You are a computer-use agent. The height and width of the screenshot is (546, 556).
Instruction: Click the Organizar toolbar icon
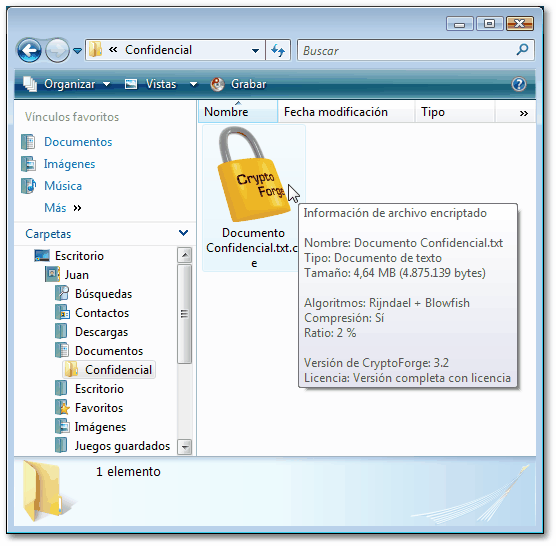click(30, 84)
